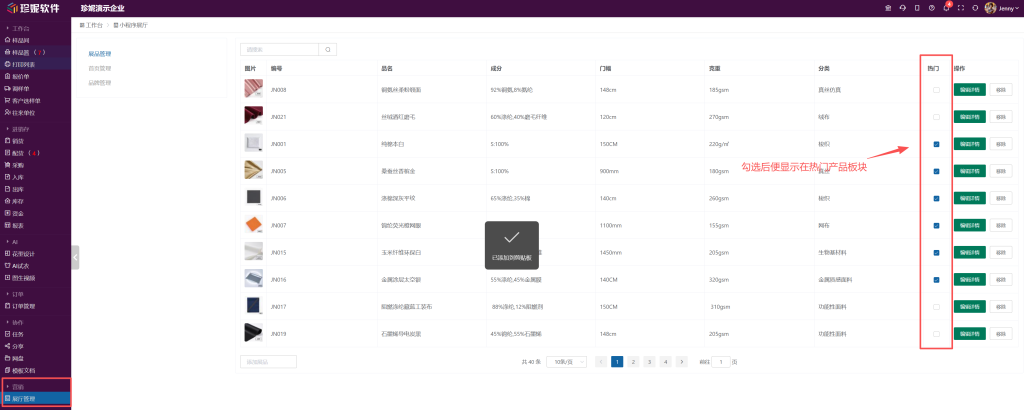The image size is (1024, 410).
Task: Toggle fullscreen icon in the top bar
Action: click(x=961, y=8)
